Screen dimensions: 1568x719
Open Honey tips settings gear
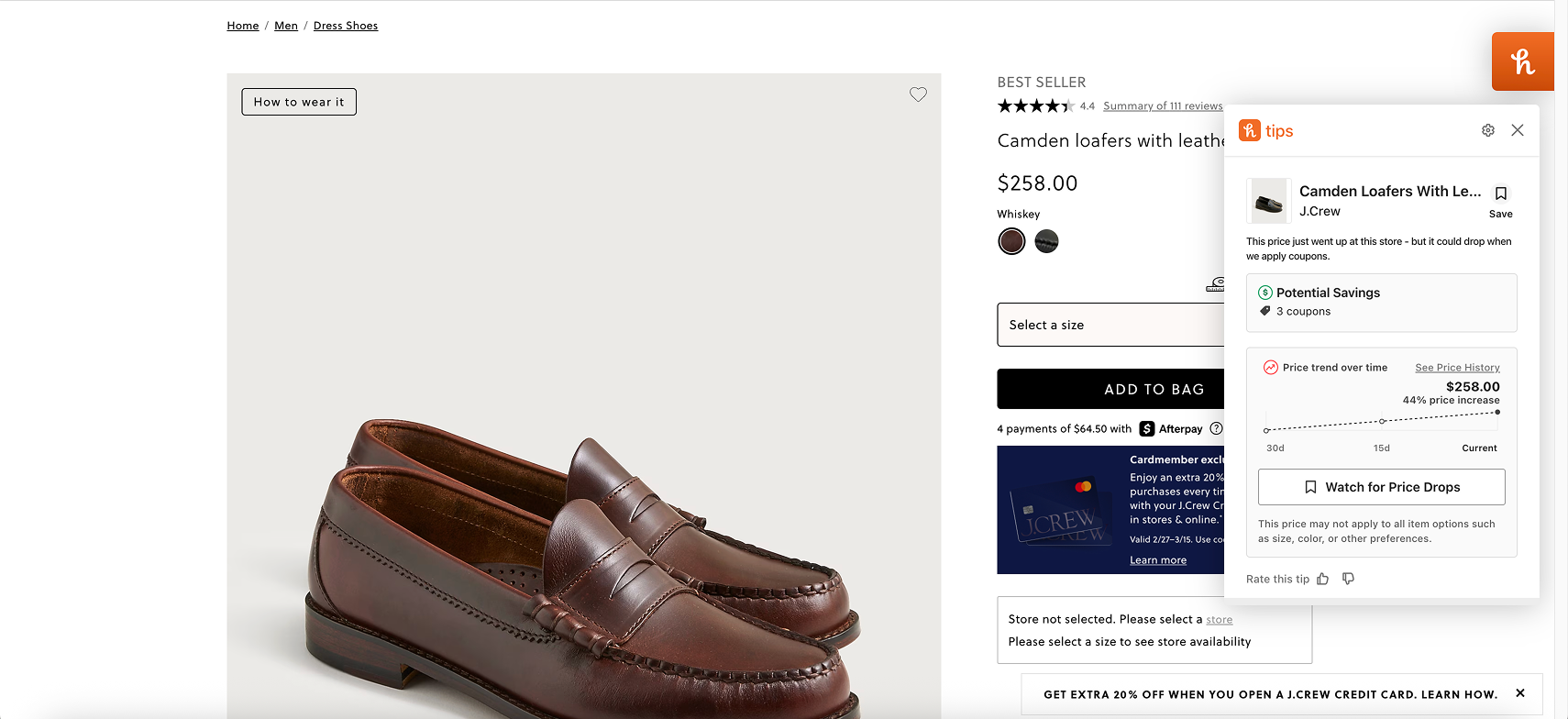(1488, 130)
